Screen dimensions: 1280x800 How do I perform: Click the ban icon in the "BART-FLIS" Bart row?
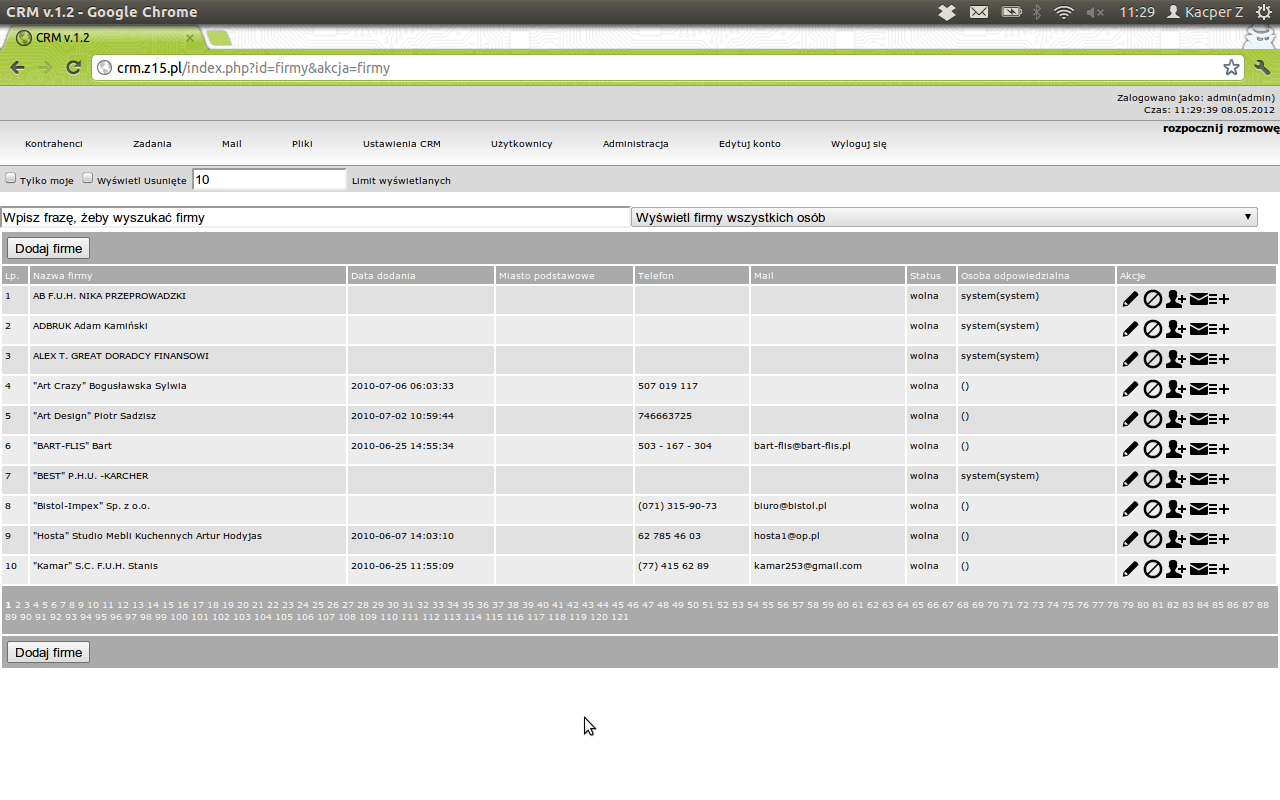pyautogui.click(x=1153, y=449)
